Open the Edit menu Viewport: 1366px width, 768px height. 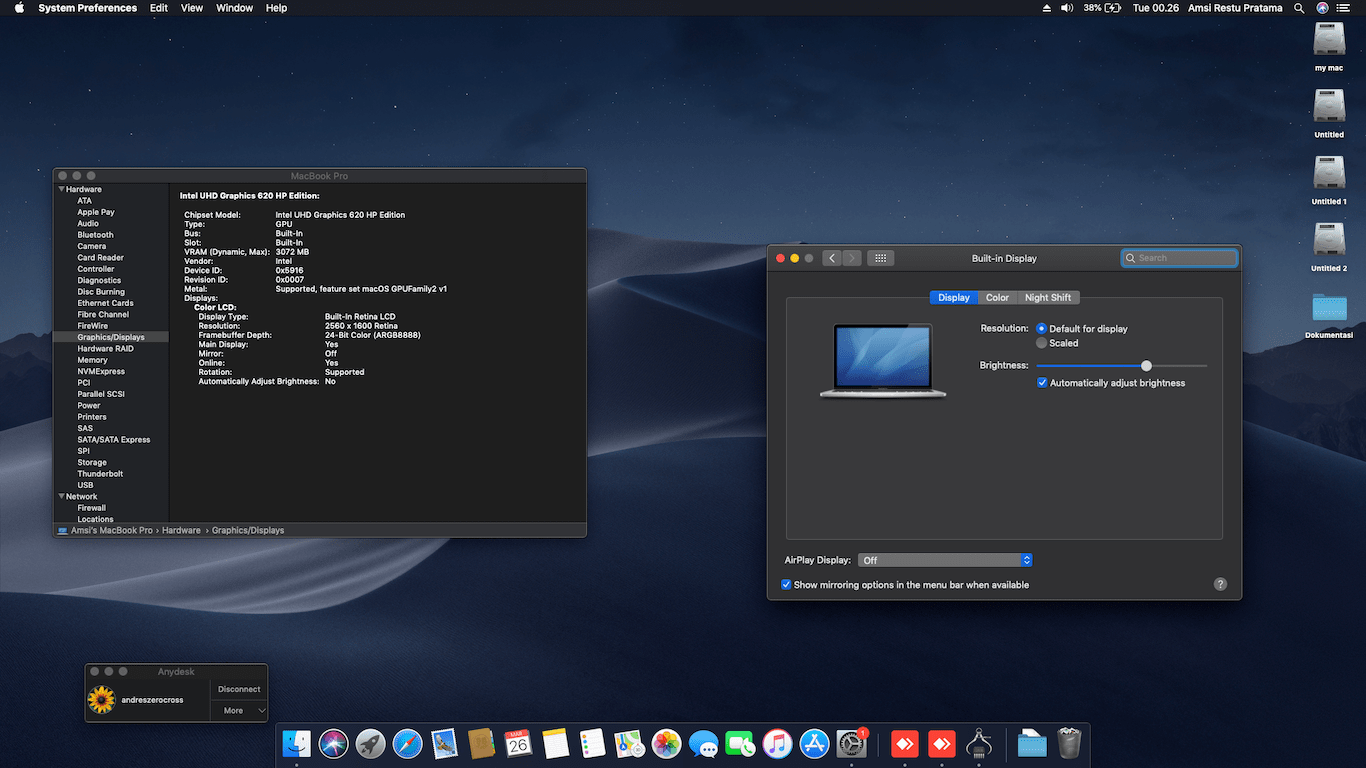pyautogui.click(x=159, y=8)
